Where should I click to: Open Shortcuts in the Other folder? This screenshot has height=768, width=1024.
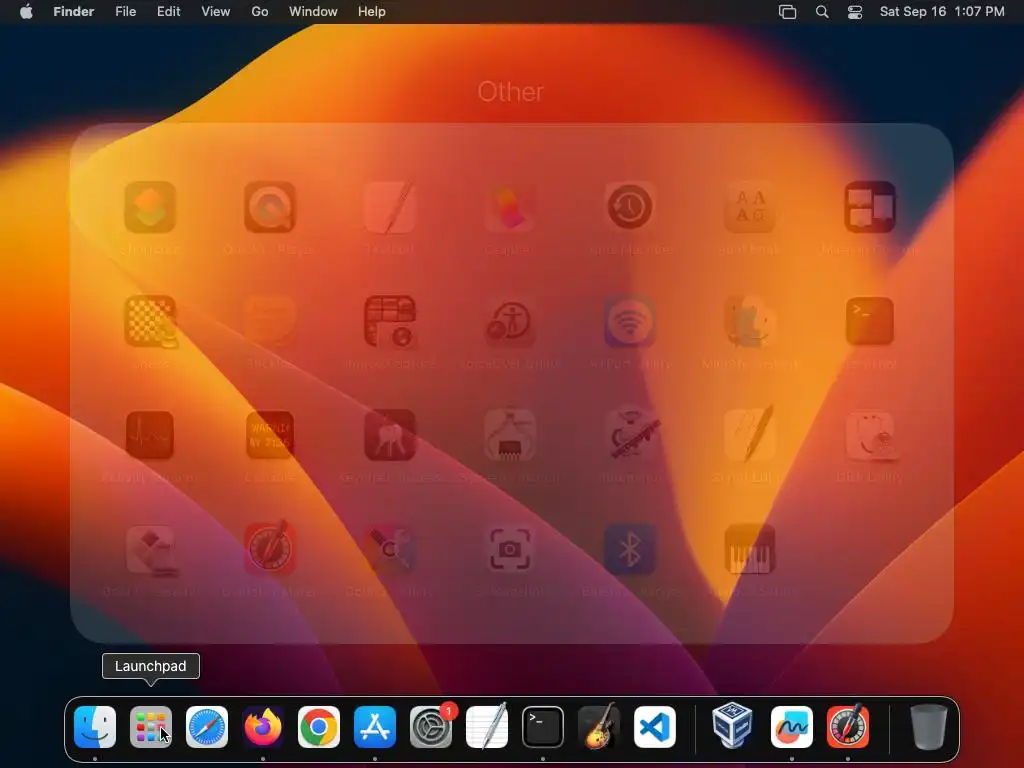tap(150, 208)
